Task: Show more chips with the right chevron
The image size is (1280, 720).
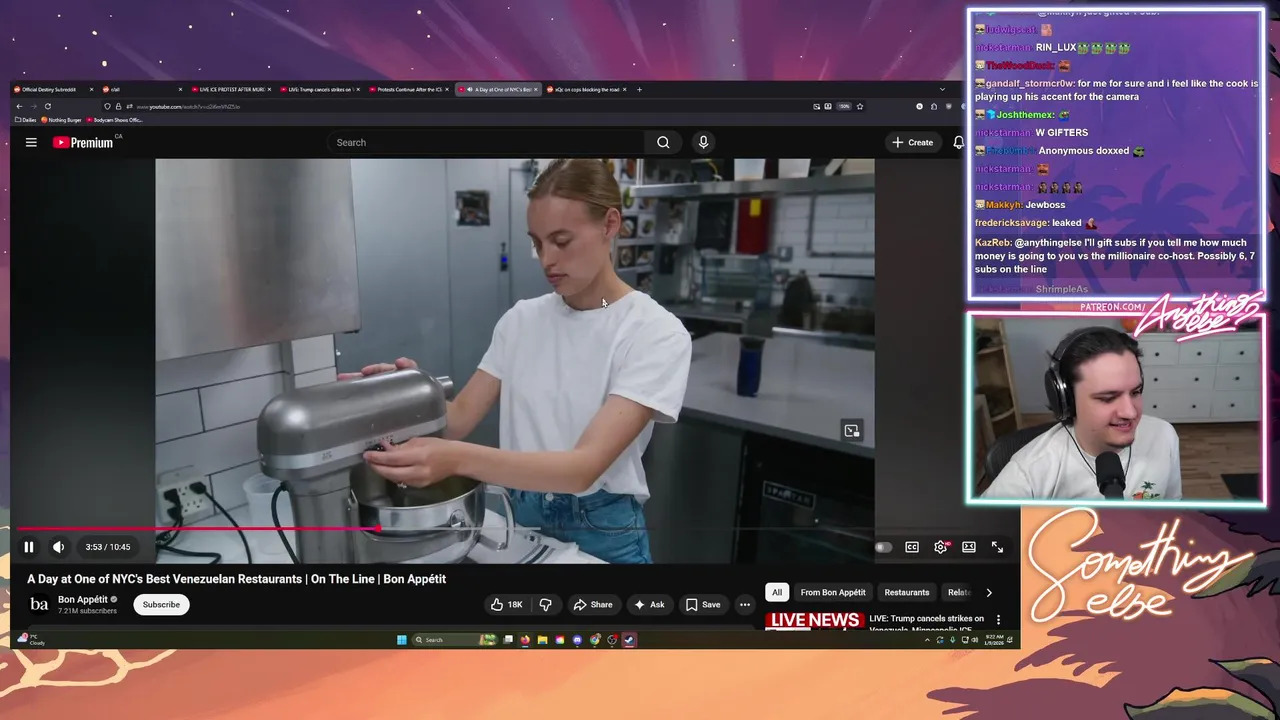Action: click(x=989, y=592)
